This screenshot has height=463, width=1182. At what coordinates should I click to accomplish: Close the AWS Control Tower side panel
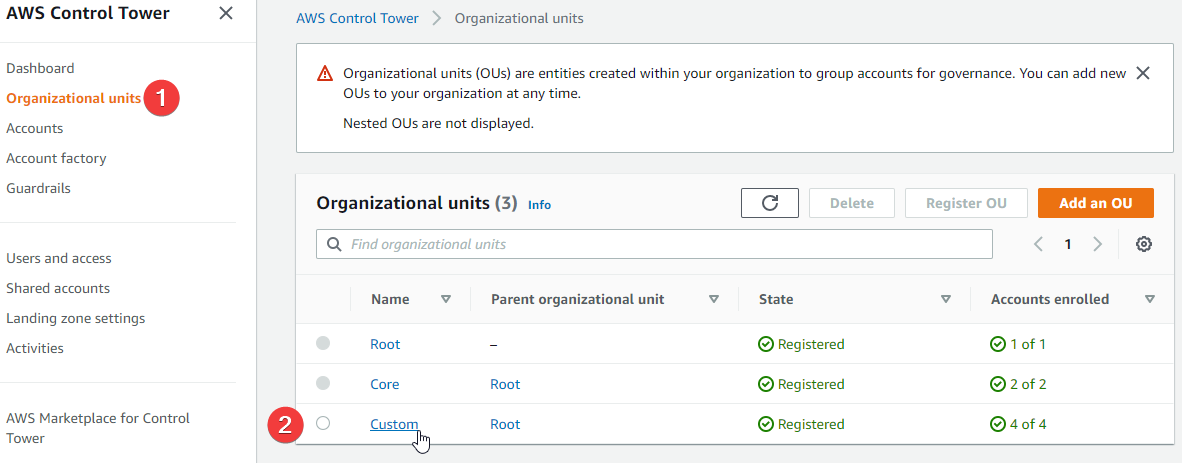226,13
